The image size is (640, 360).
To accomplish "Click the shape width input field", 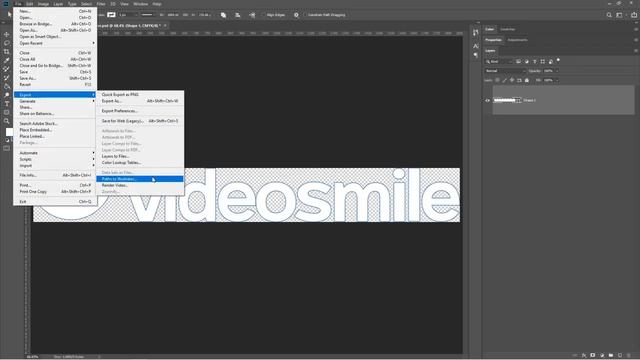I will (173, 15).
